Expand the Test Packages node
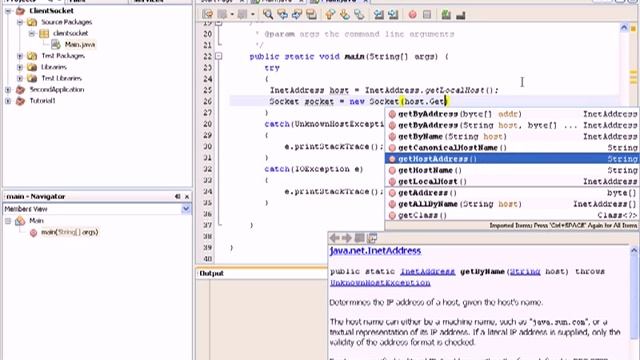 click(20, 56)
